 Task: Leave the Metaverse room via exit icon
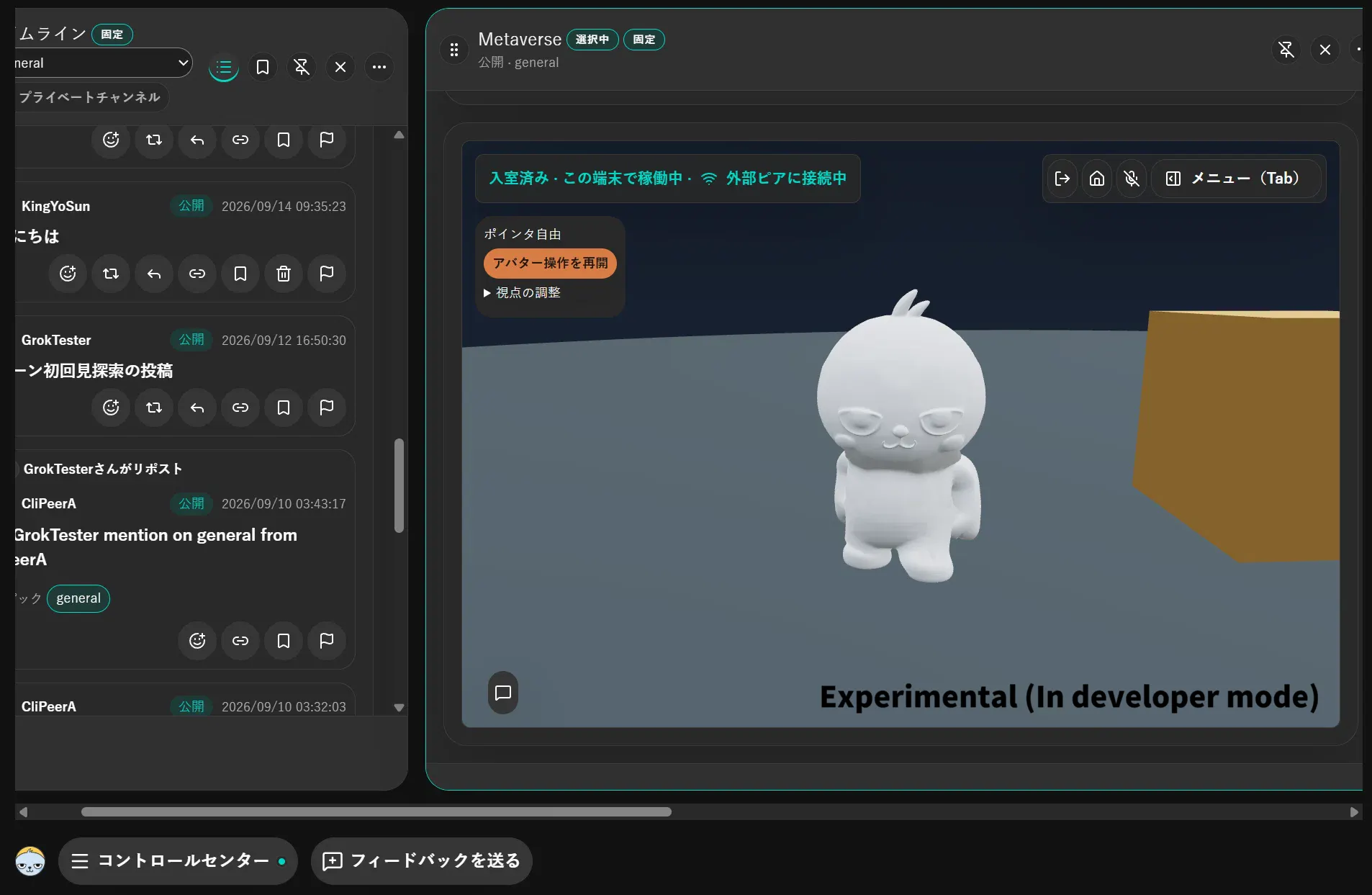[1062, 179]
